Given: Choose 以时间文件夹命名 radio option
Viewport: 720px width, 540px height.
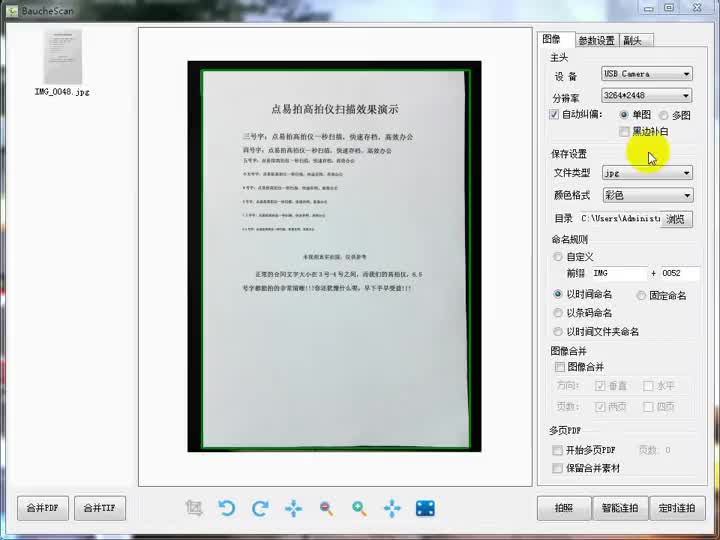Looking at the screenshot, I should [x=557, y=331].
